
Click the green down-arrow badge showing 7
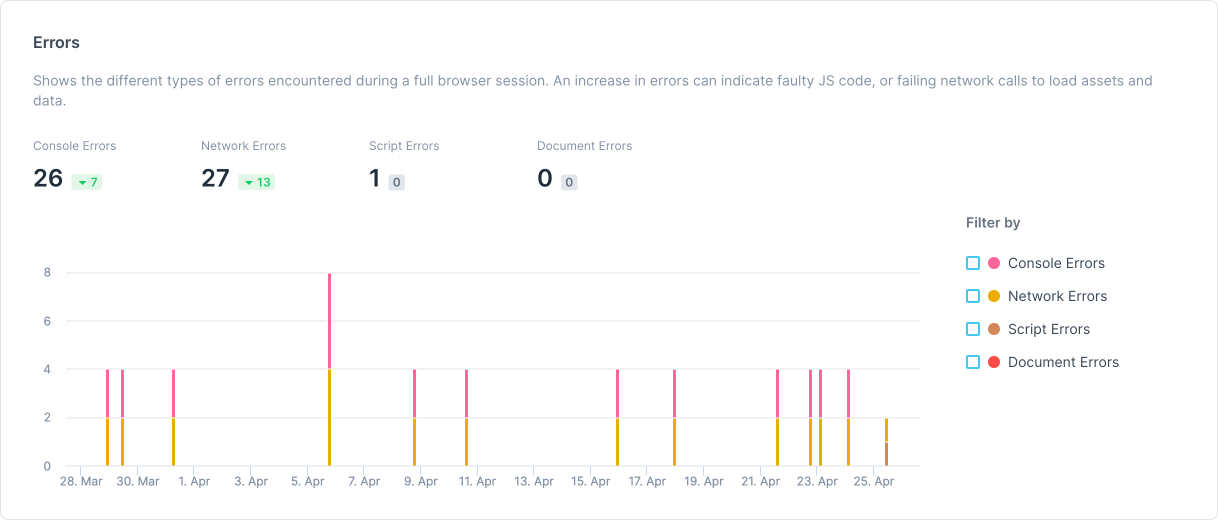[x=87, y=182]
